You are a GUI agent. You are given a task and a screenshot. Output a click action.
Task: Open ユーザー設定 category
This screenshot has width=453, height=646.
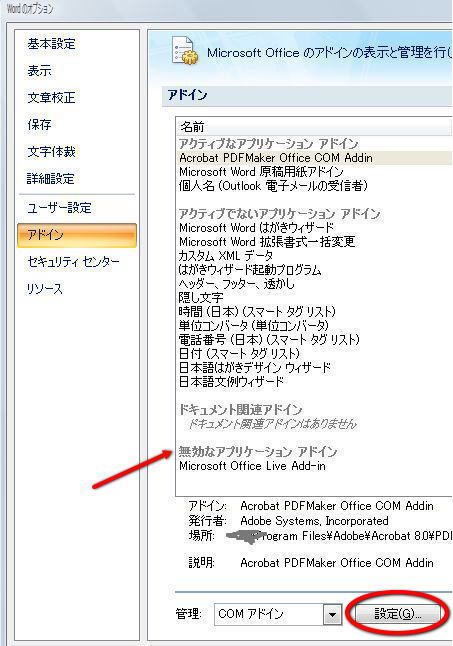tap(59, 208)
